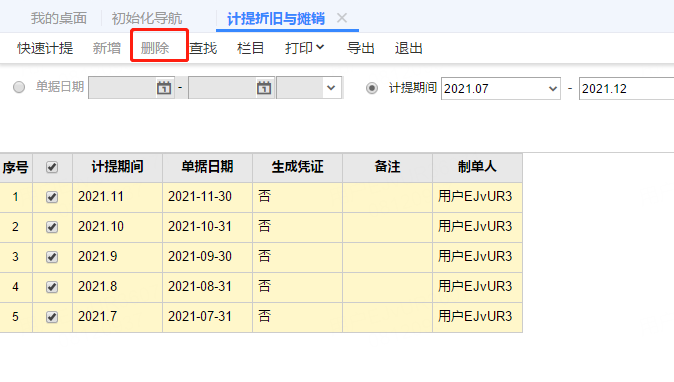Screen dimensions: 674x382
Task: Click the 备注 column header
Action: [387, 167]
